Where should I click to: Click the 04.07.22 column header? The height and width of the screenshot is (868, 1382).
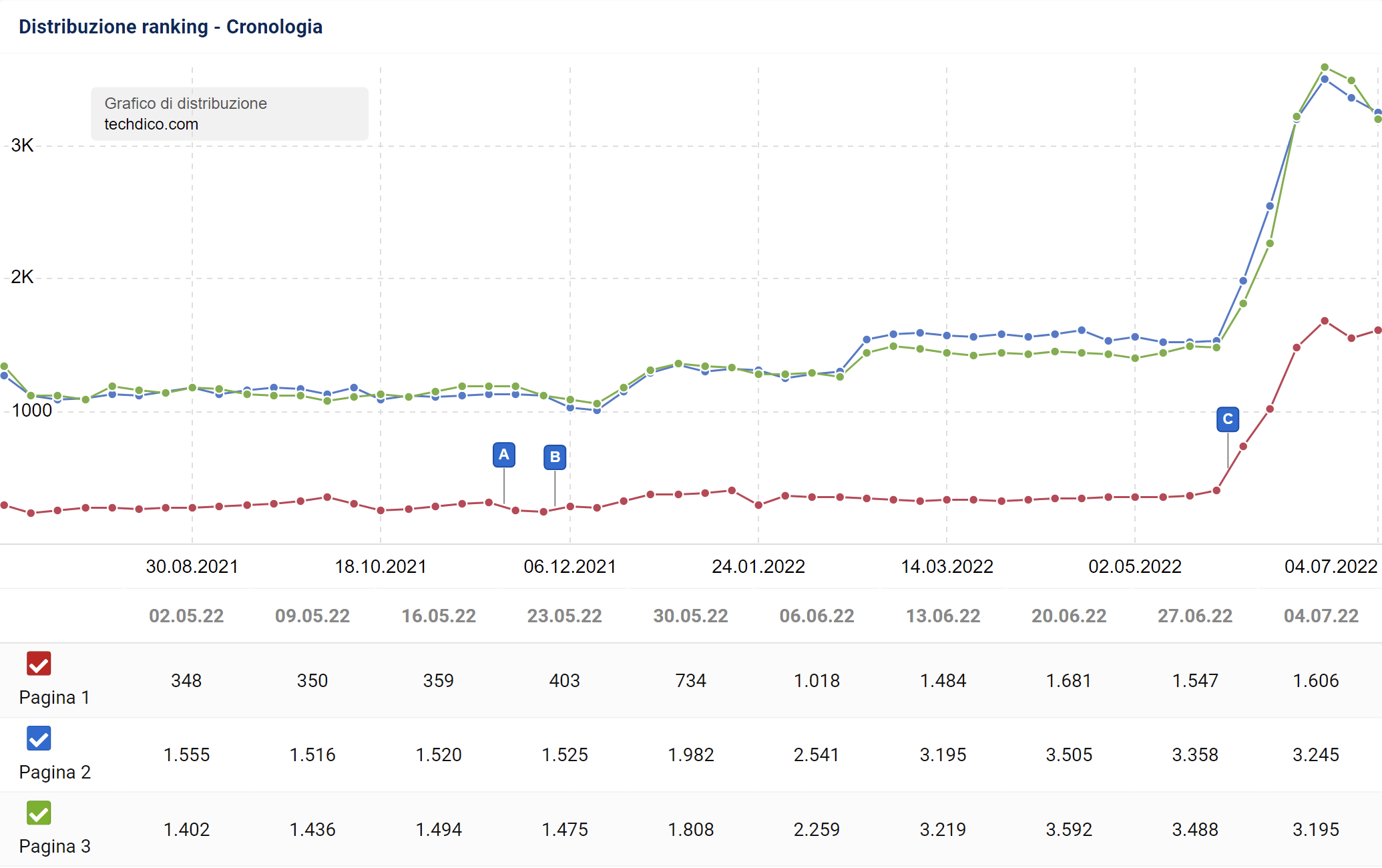(1321, 616)
